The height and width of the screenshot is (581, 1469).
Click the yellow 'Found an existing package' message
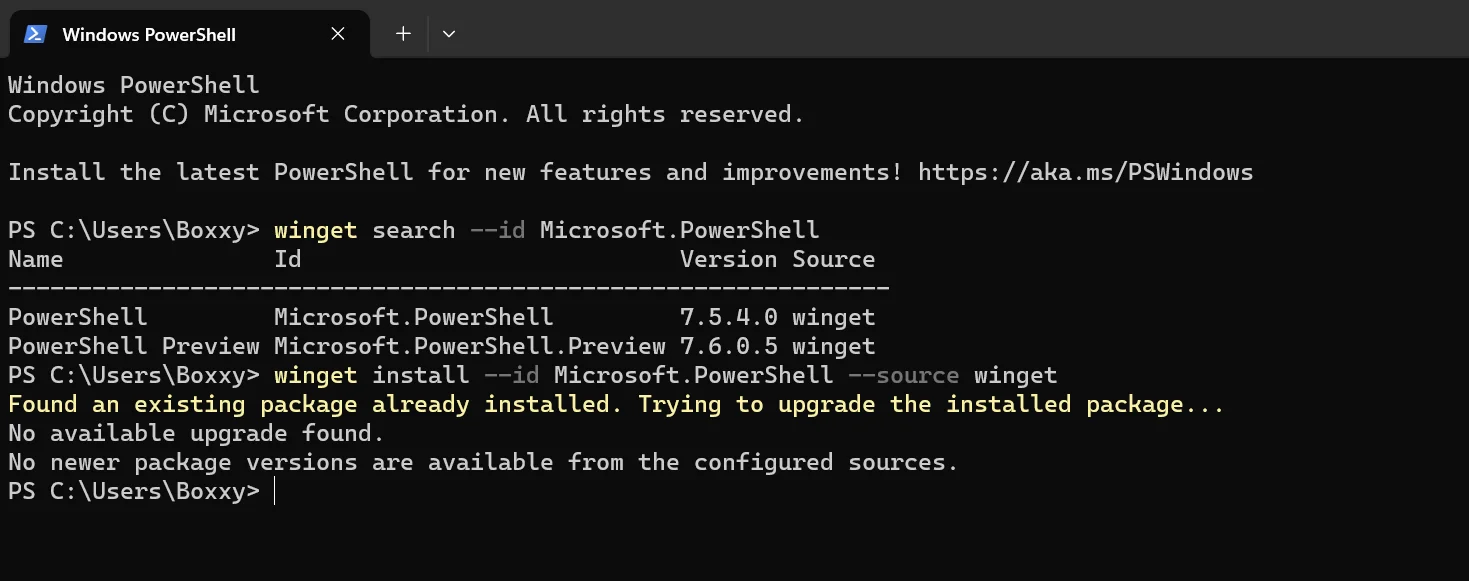coord(616,405)
